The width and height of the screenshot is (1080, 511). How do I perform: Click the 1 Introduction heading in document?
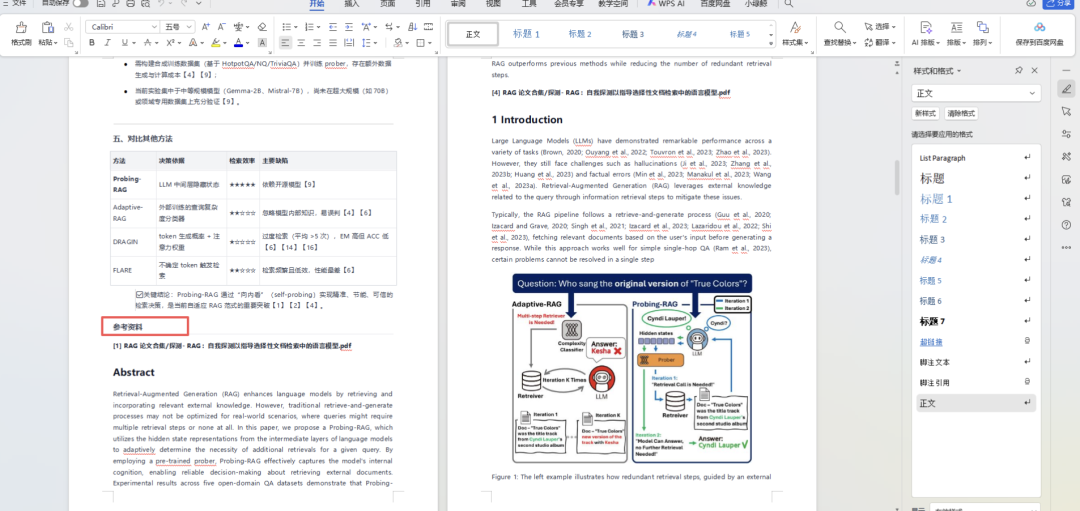point(527,119)
